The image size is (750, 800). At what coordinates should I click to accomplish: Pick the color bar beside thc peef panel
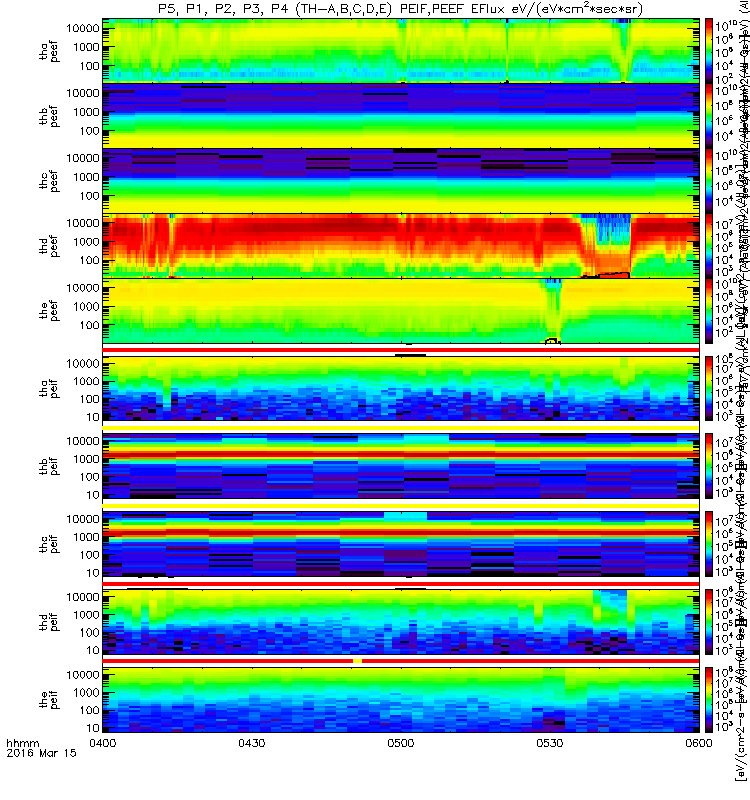[709, 181]
